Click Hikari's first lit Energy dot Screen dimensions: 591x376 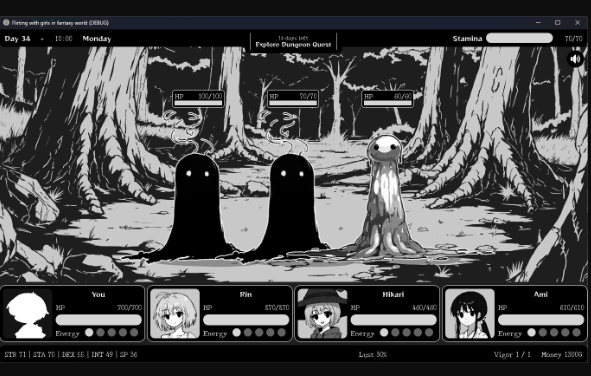[384, 333]
